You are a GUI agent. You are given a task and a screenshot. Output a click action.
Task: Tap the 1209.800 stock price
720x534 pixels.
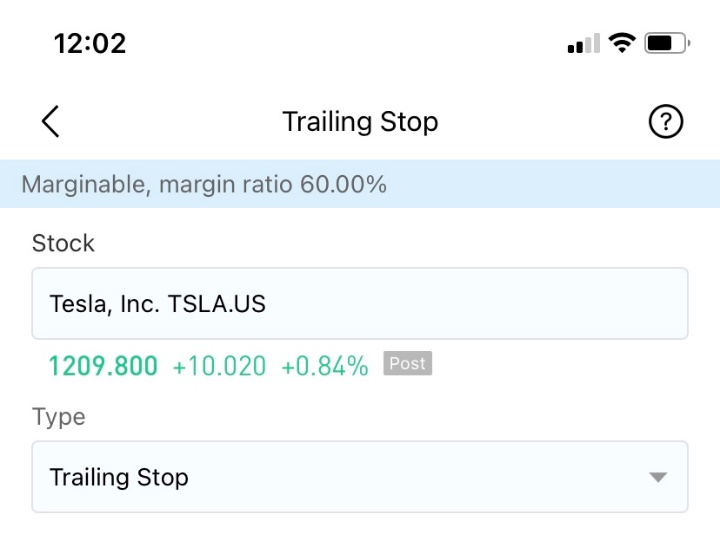click(x=103, y=366)
